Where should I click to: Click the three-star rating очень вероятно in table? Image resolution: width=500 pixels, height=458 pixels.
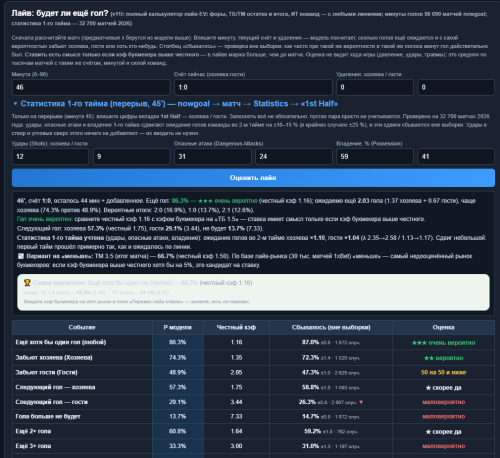(443, 343)
